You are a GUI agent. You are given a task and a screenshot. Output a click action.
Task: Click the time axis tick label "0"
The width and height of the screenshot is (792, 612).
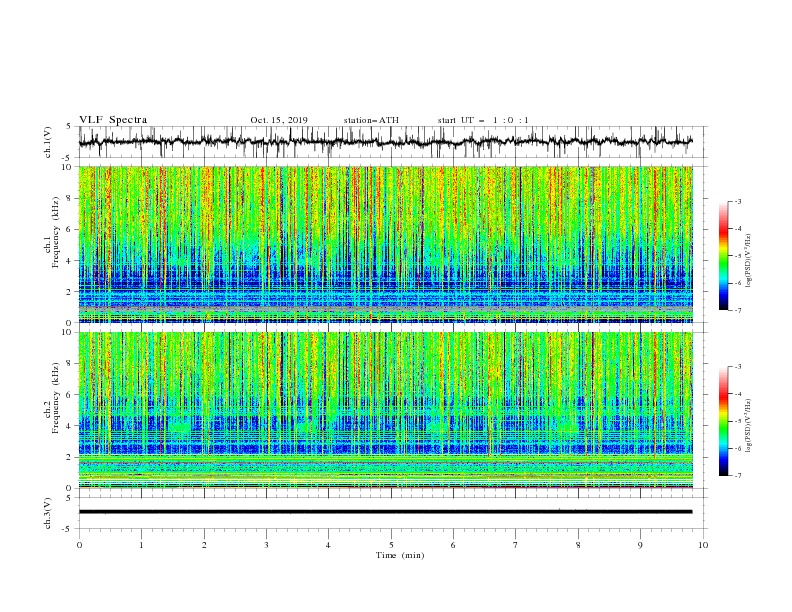pos(79,545)
